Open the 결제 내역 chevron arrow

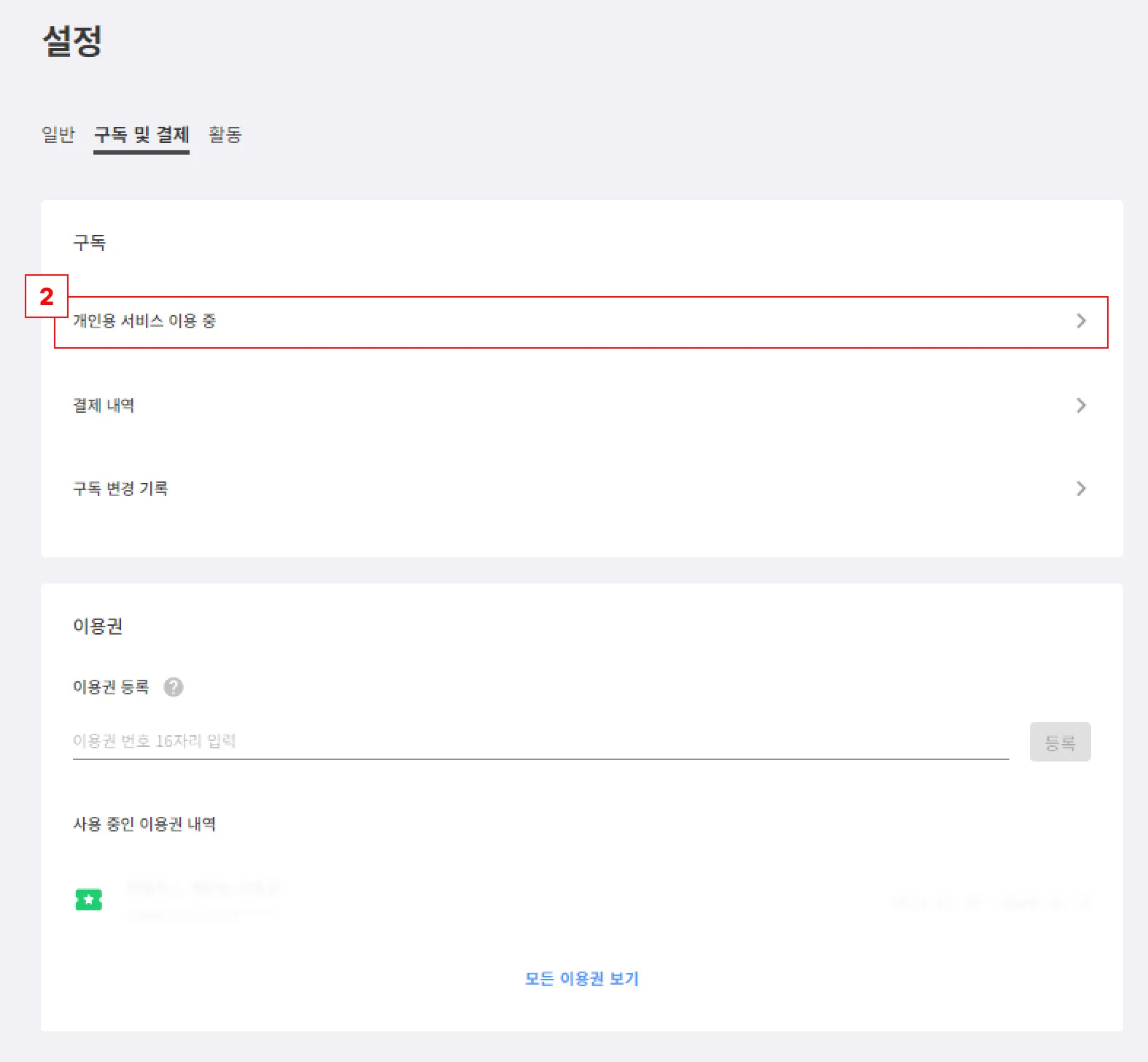(x=1081, y=406)
